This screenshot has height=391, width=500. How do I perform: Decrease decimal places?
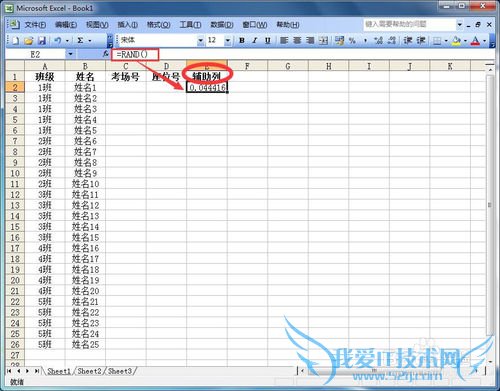tap(392, 41)
